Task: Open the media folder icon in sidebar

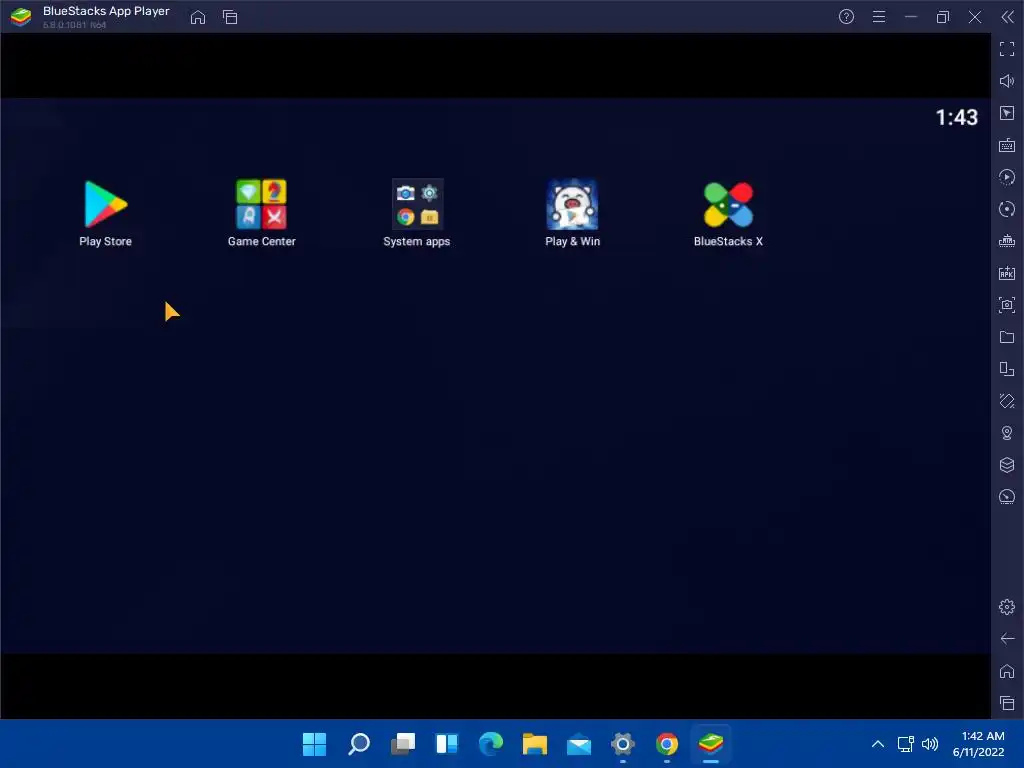Action: coord(1007,337)
